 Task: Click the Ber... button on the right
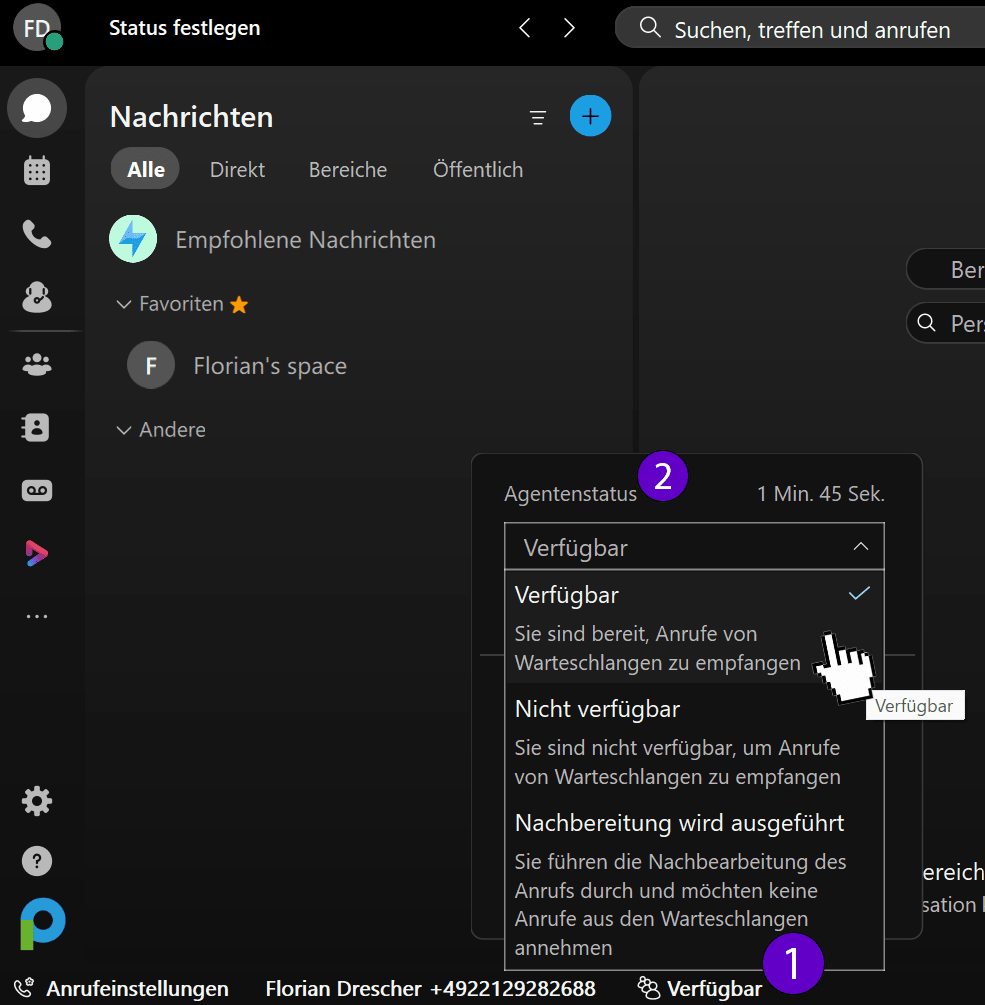(946, 269)
